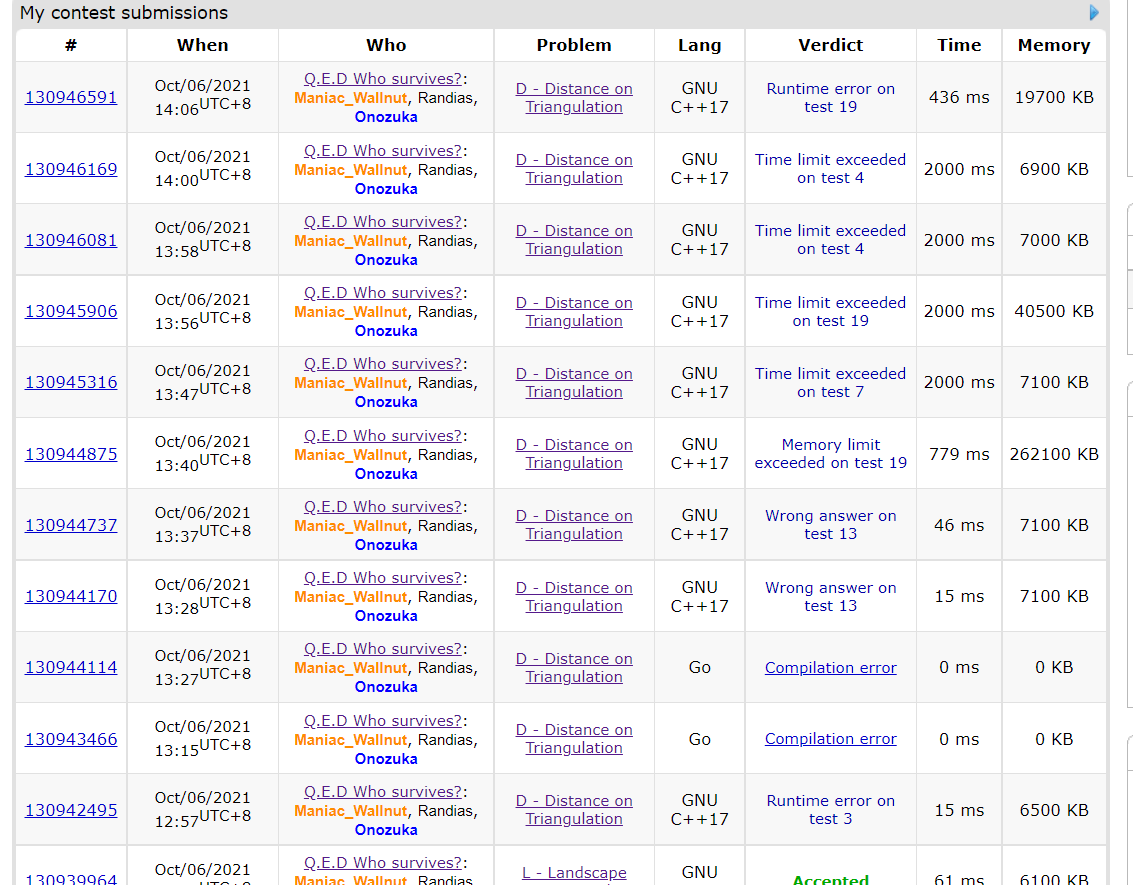Image resolution: width=1133 pixels, height=885 pixels.
Task: Open the L - Landscape problem link
Action: (x=574, y=873)
